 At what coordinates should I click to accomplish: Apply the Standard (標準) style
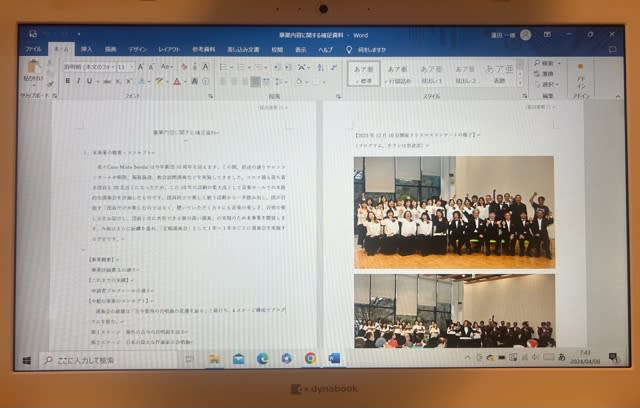364,73
